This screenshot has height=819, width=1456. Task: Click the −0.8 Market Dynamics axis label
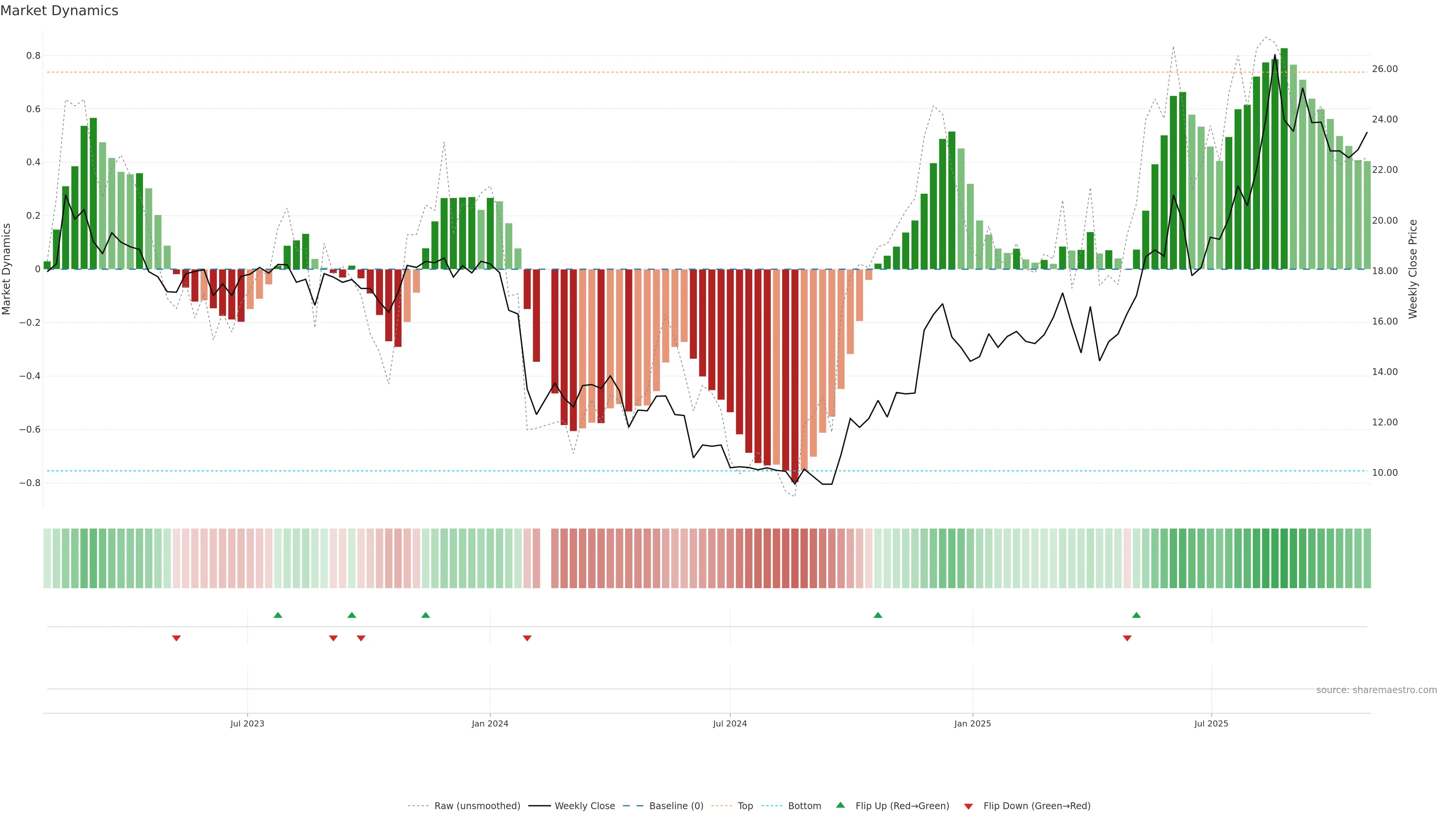(x=30, y=483)
